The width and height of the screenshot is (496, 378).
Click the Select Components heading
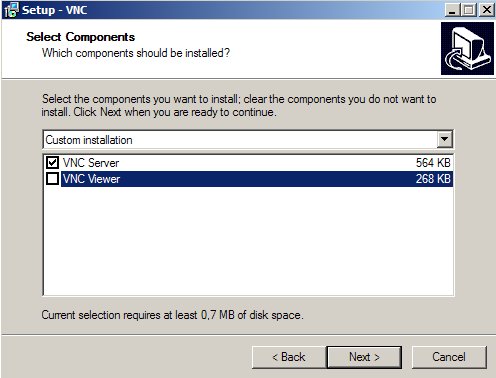[81, 37]
